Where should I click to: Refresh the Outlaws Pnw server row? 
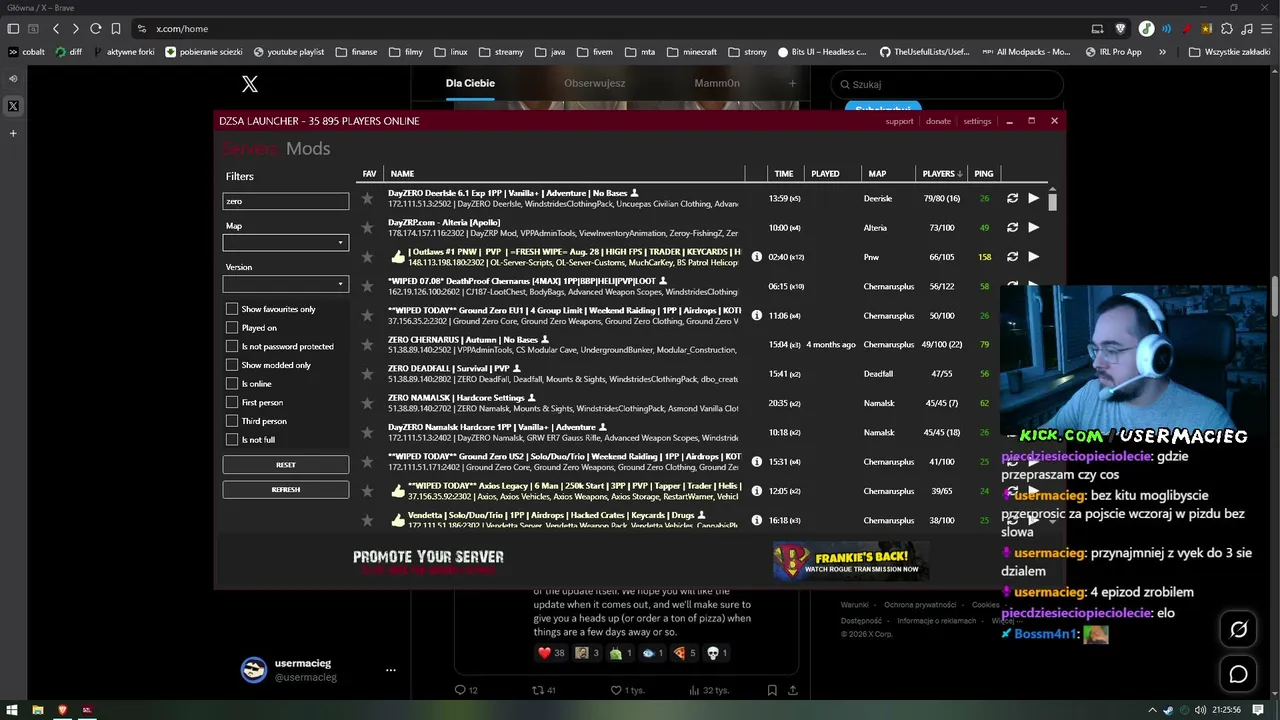pyautogui.click(x=1012, y=257)
